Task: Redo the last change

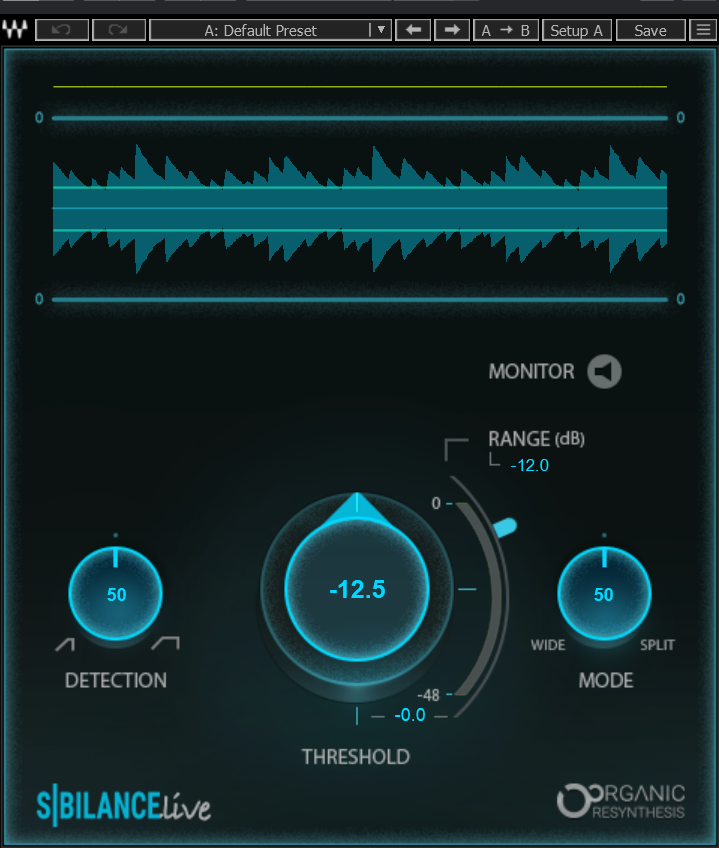Action: tap(119, 30)
